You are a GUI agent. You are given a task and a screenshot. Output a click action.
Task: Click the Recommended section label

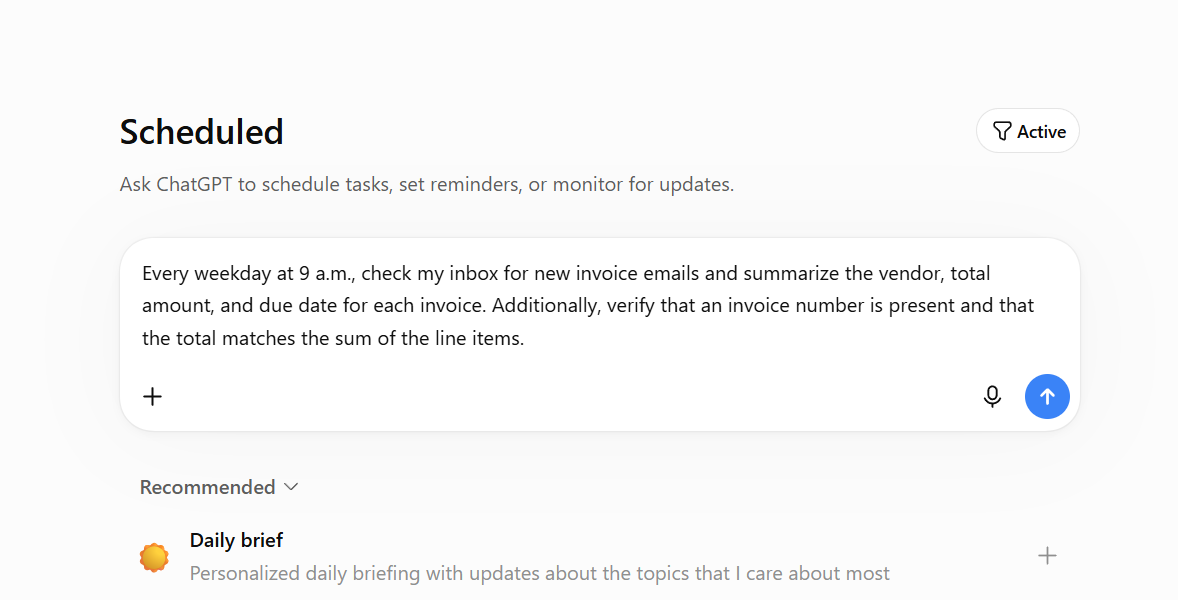click(207, 487)
